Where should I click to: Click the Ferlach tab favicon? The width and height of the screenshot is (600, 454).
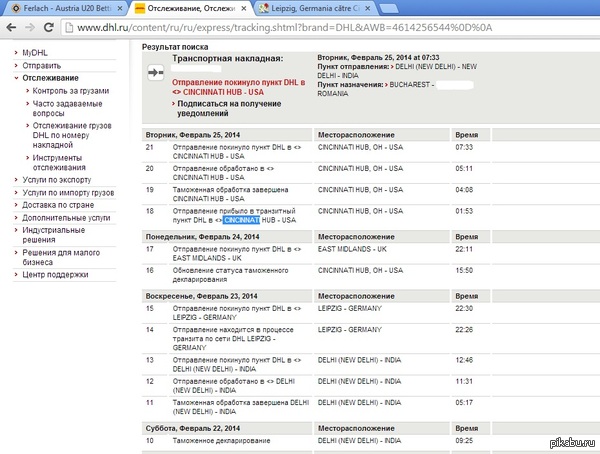16,8
